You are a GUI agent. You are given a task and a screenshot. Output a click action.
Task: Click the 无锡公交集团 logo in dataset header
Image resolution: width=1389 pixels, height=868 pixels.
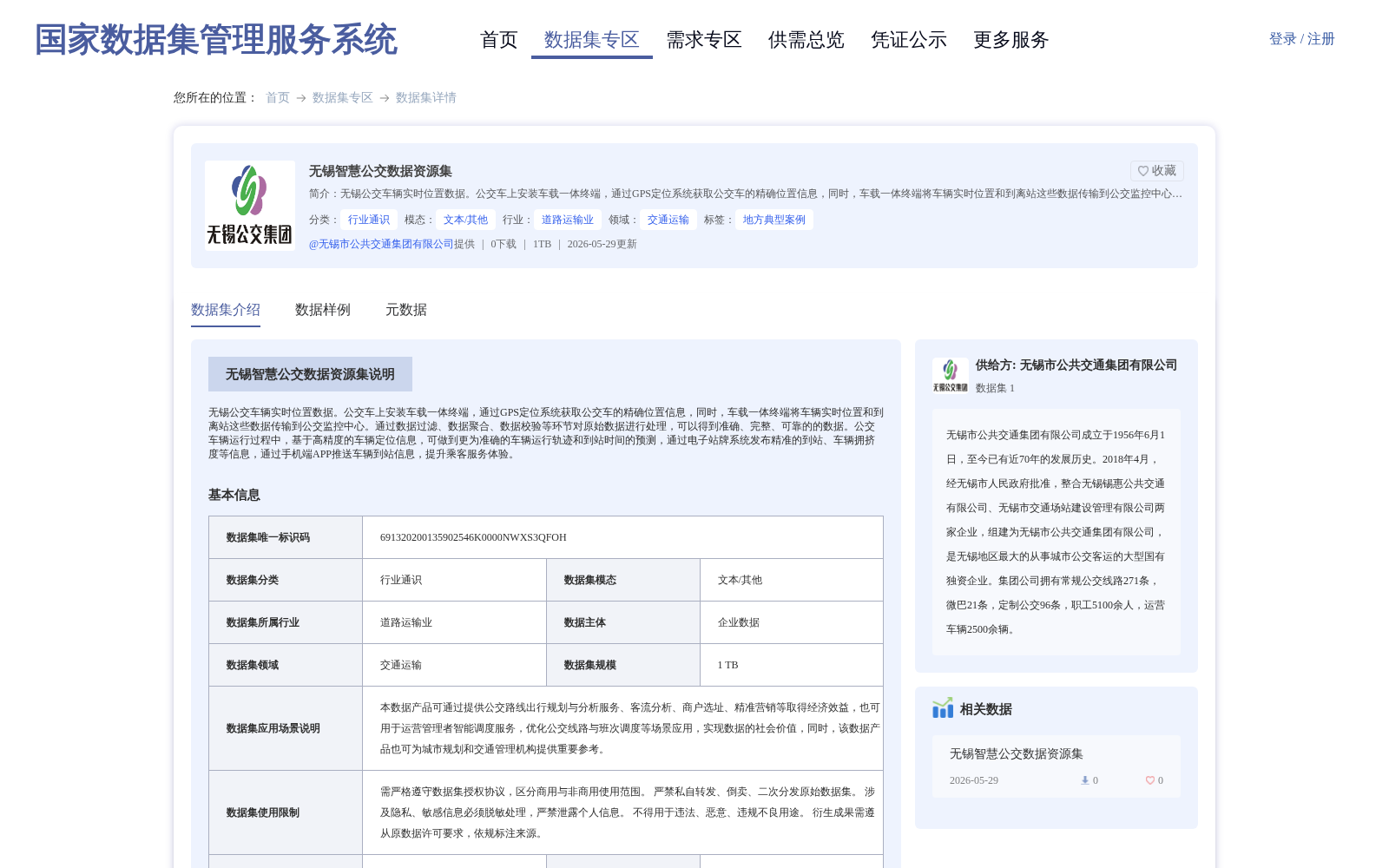pyautogui.click(x=250, y=206)
